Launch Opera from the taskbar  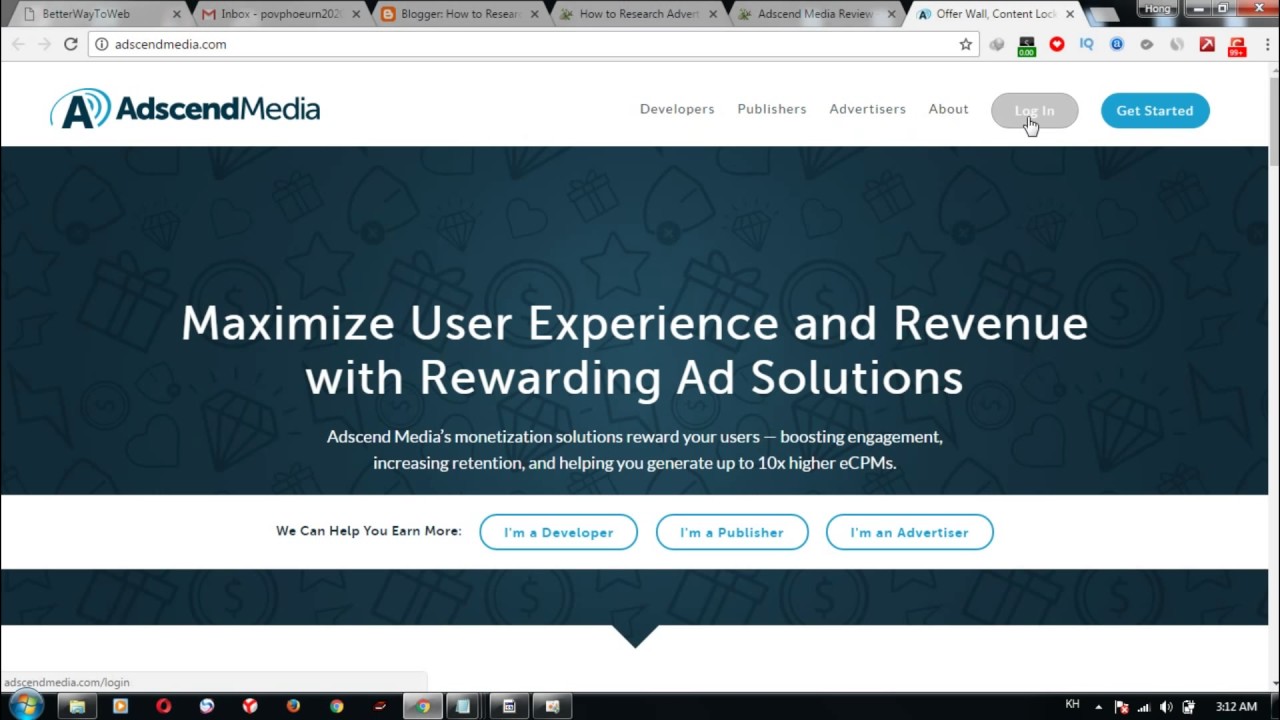click(163, 706)
